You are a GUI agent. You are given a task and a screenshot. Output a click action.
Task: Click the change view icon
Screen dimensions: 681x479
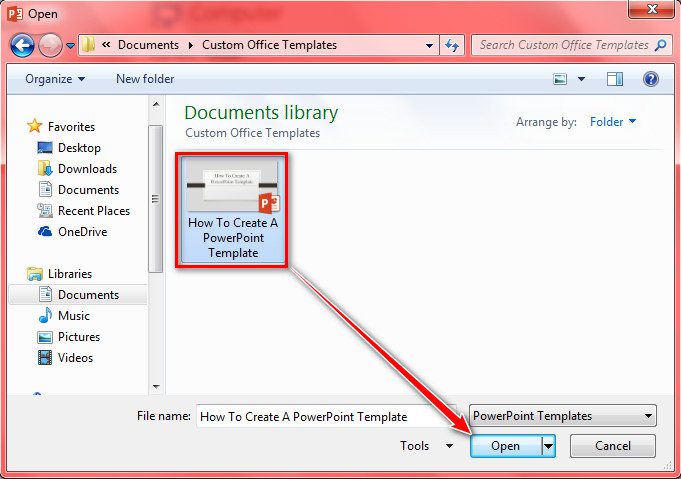560,79
